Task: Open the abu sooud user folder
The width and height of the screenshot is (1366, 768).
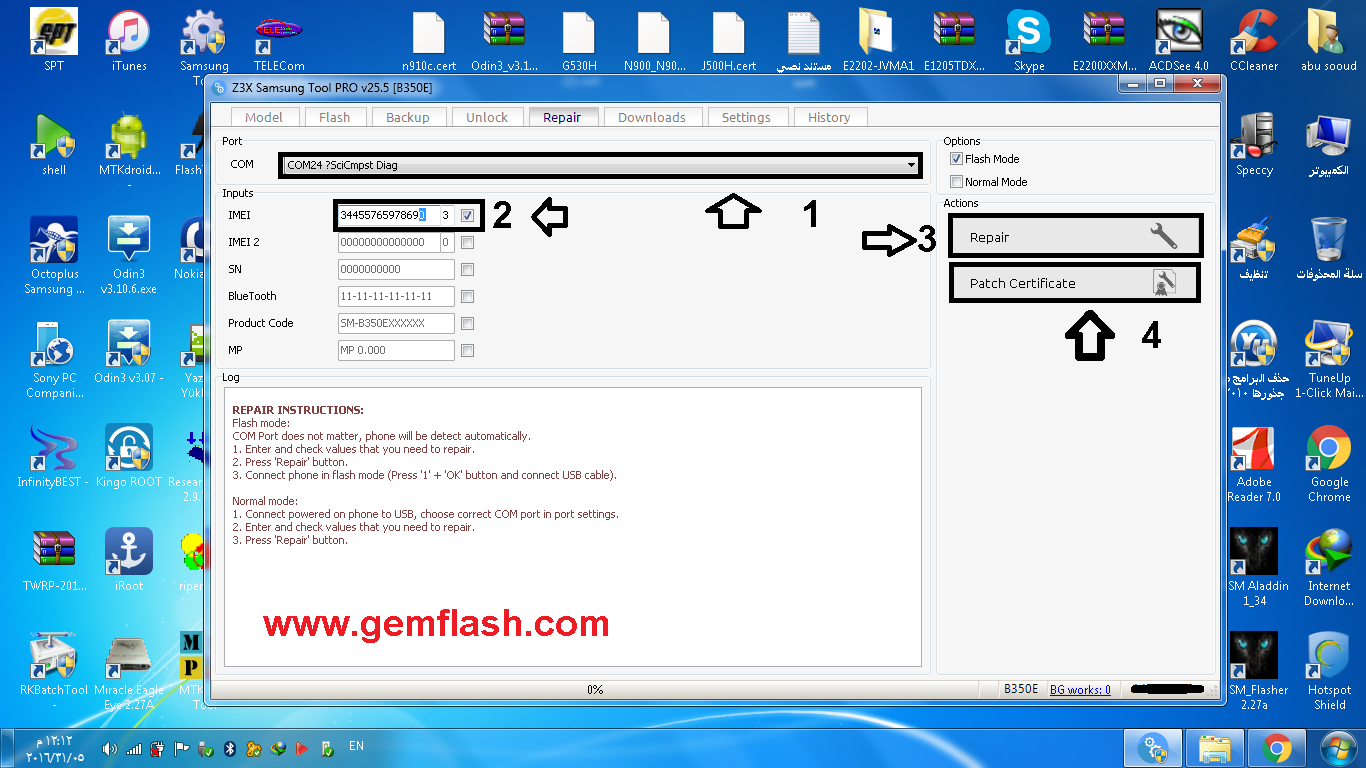Action: (1329, 40)
